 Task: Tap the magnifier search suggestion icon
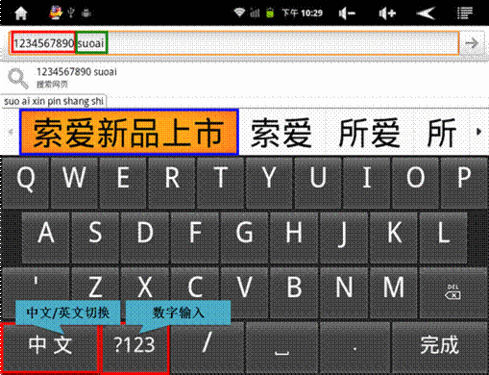[18, 78]
